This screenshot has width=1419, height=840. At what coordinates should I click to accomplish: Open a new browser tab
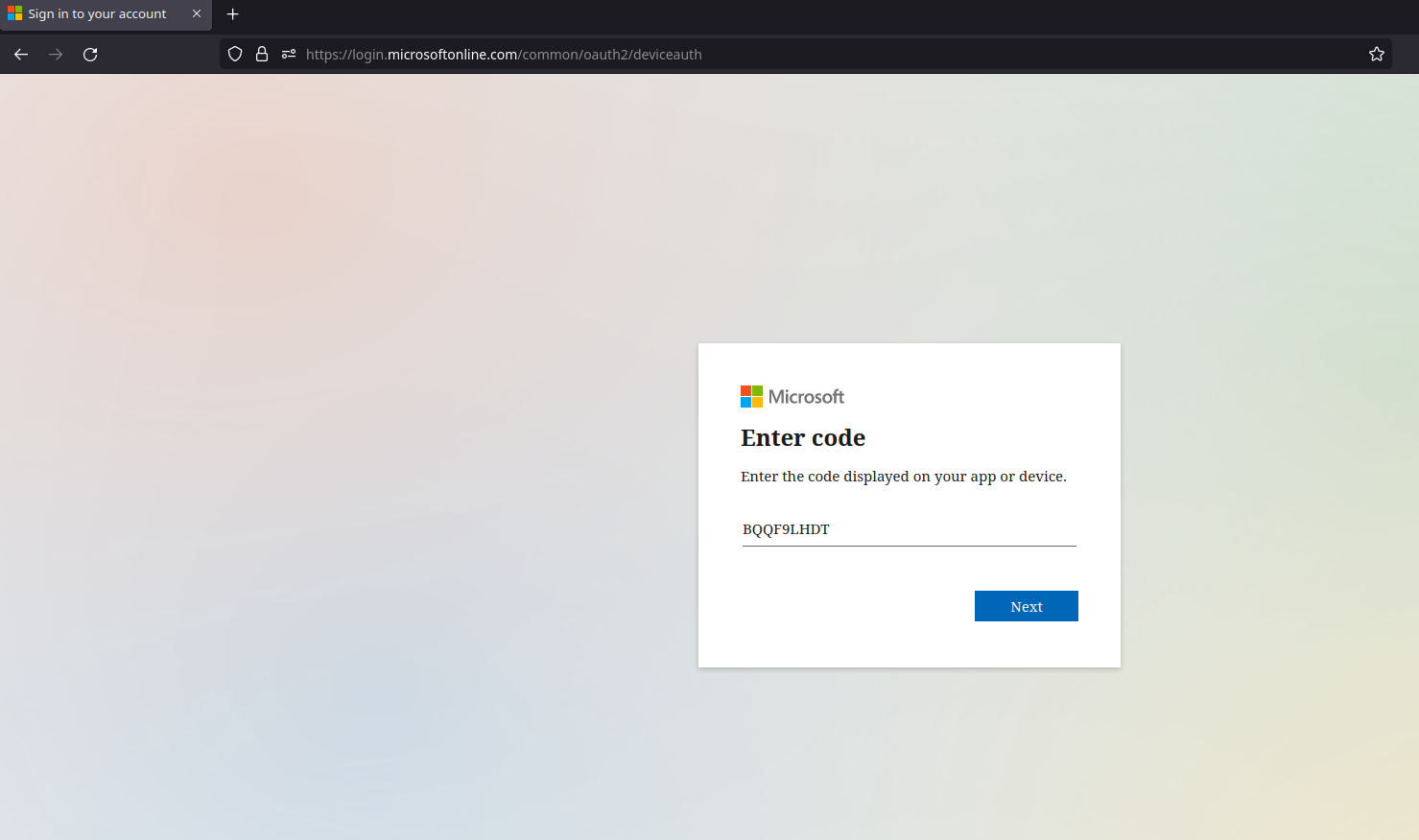pyautogui.click(x=232, y=14)
